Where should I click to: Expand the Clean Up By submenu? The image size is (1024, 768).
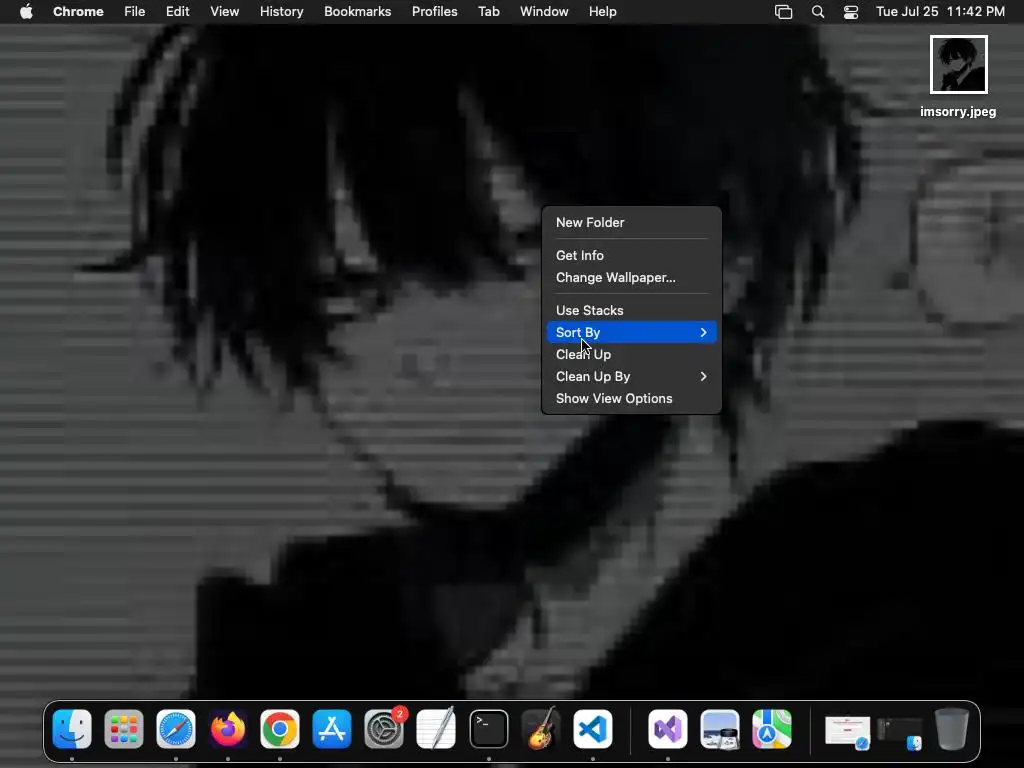click(x=632, y=377)
